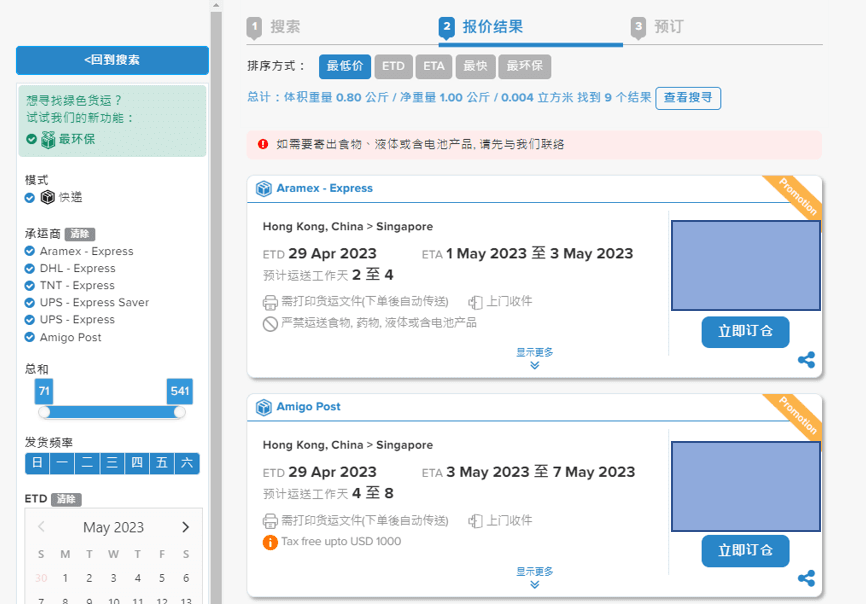Screen dimensions: 866x606
Task: Open step 2 报价结果 tab
Action: coord(481,27)
